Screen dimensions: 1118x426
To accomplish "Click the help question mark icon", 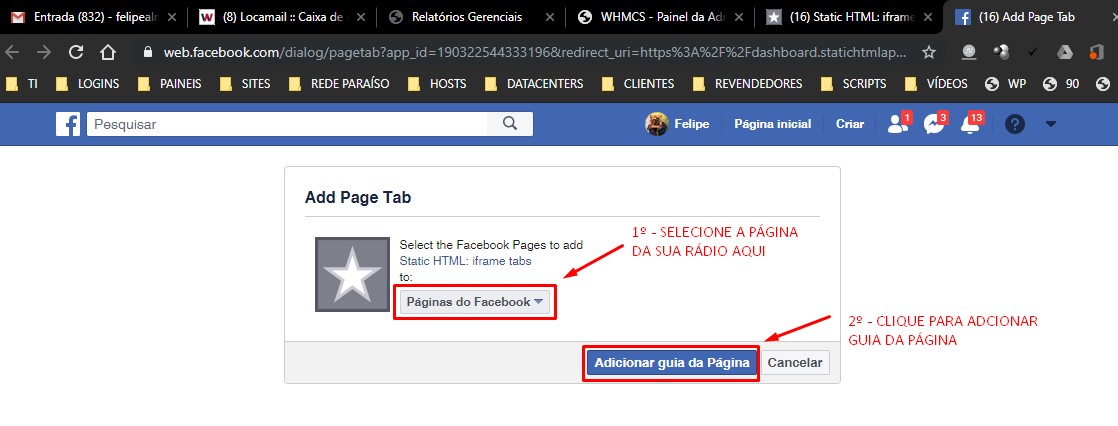I will tap(1015, 124).
